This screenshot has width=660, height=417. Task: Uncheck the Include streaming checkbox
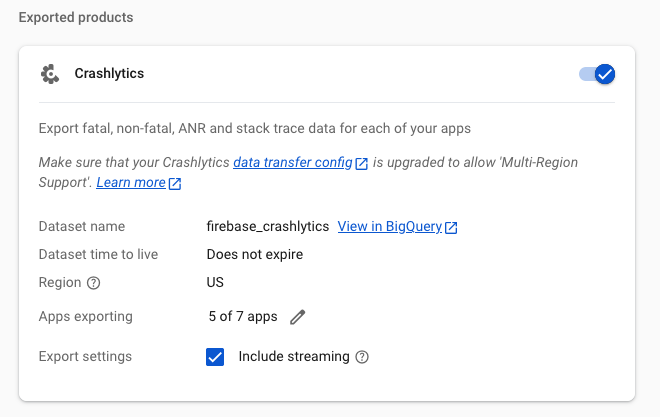(215, 357)
